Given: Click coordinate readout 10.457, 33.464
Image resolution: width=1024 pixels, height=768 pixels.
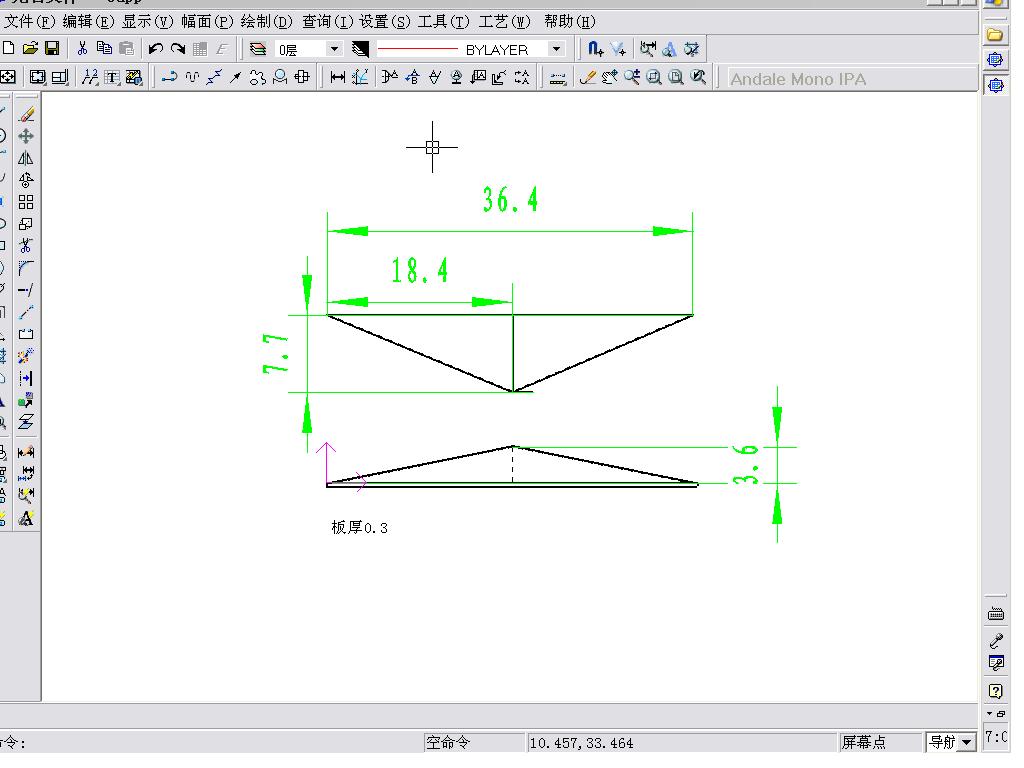Looking at the screenshot, I should (581, 743).
